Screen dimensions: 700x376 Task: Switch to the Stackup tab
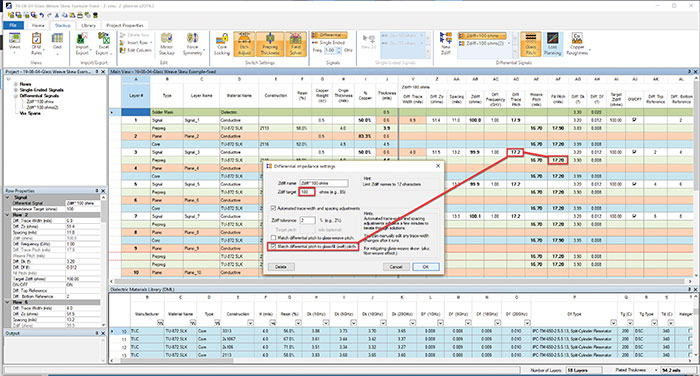coord(62,25)
